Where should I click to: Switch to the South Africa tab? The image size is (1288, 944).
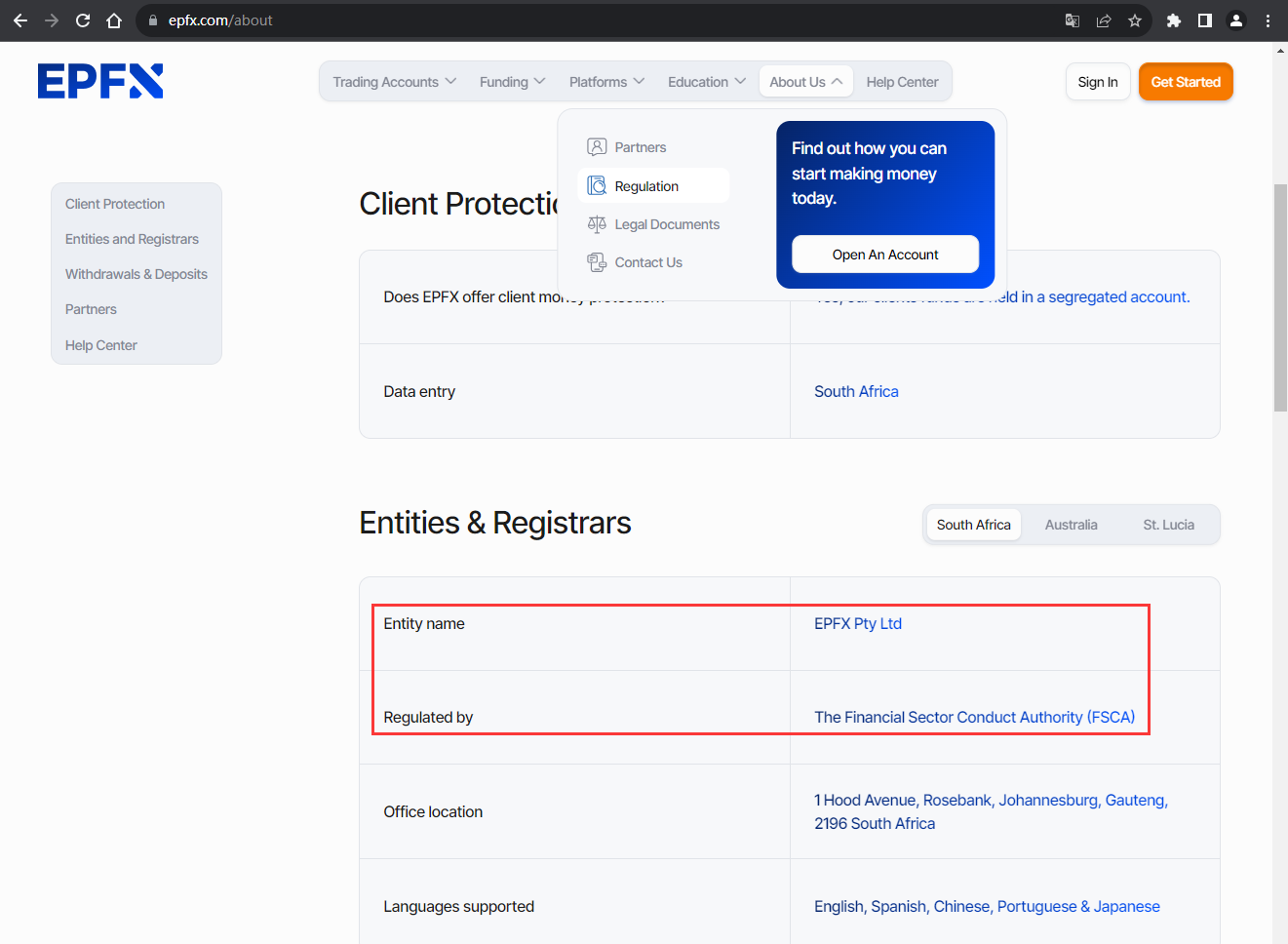coord(974,525)
